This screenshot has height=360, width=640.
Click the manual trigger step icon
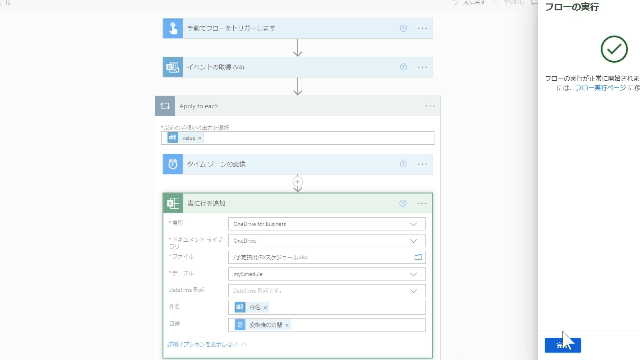coord(173,28)
